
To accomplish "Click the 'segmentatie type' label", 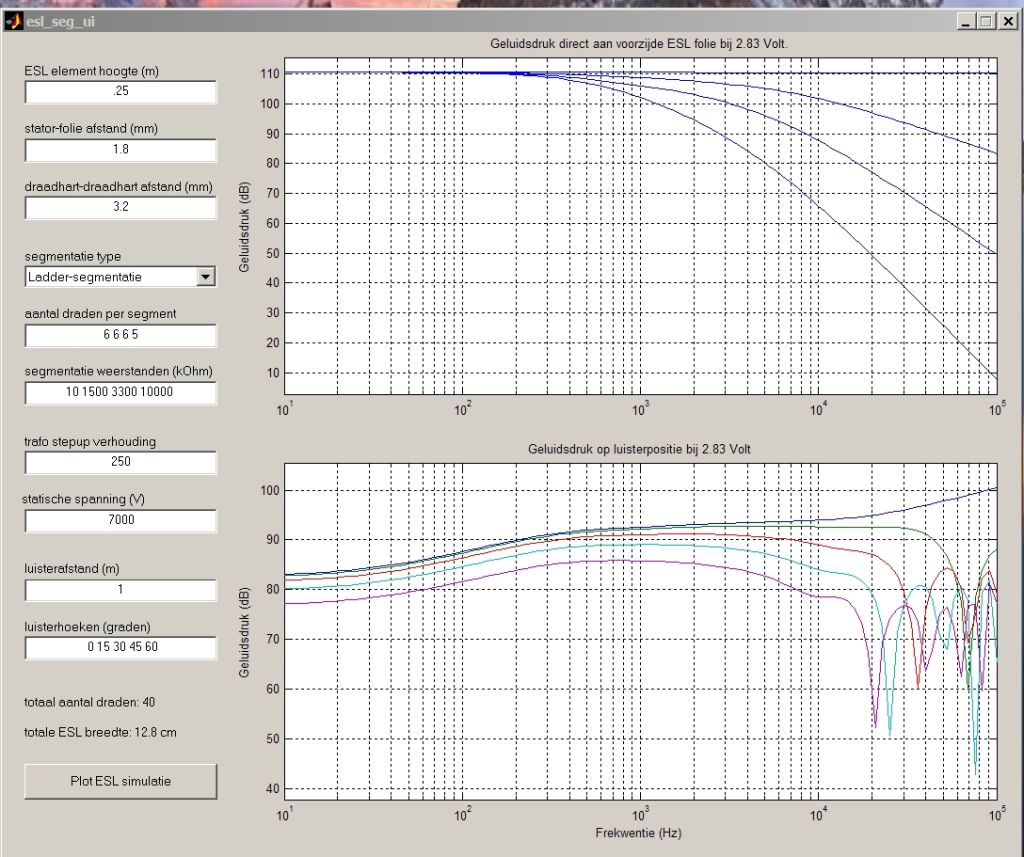I will pos(72,257).
